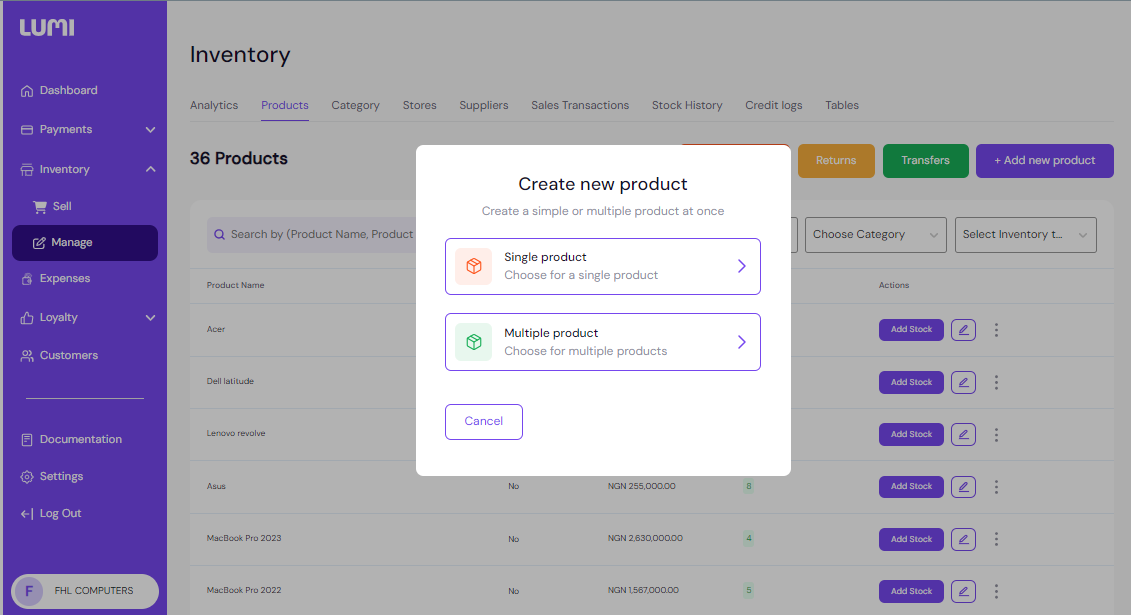Cancel the Create new product dialog

point(483,421)
